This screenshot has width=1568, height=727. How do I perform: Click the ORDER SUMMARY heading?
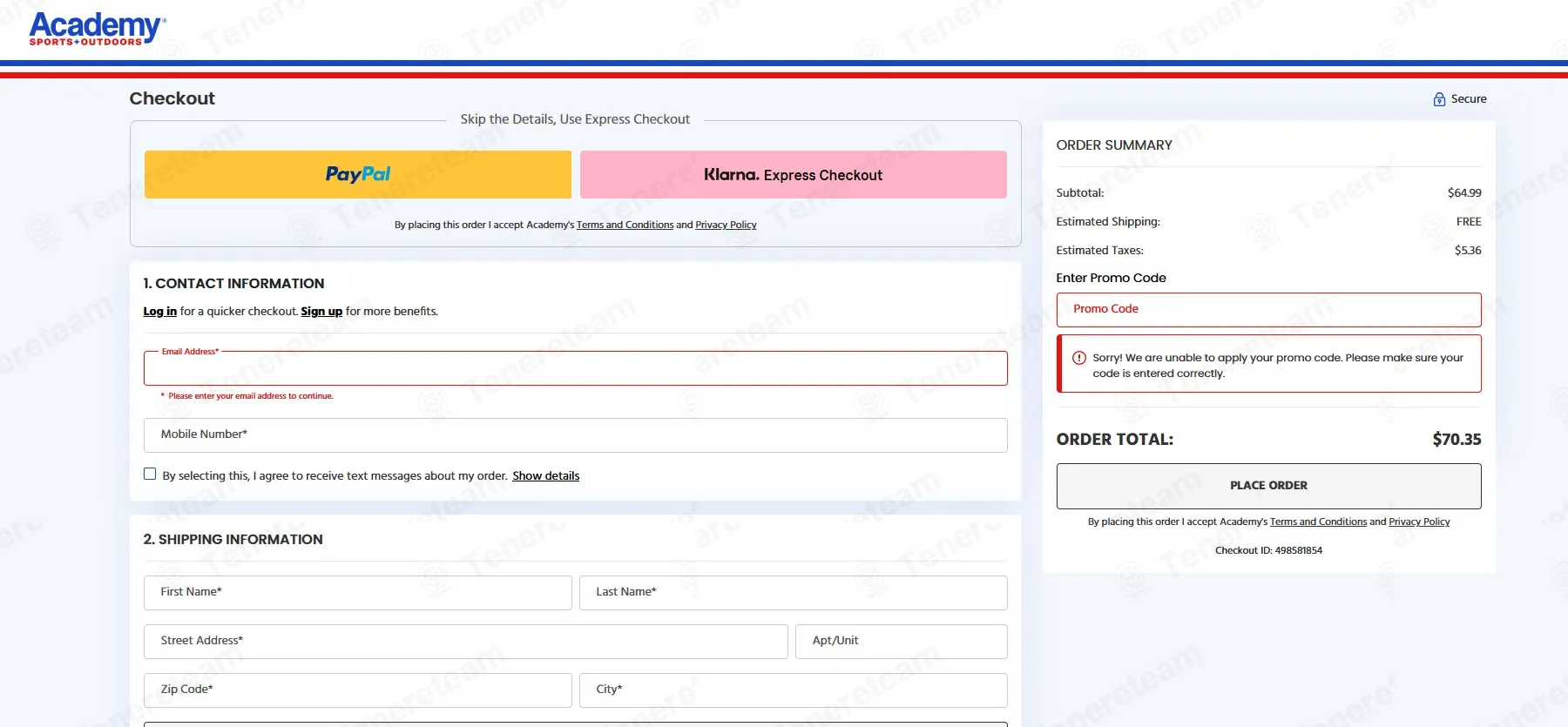tap(1114, 145)
